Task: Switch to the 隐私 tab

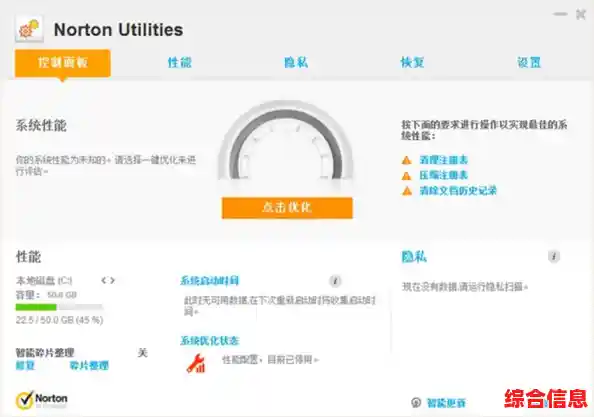Action: [x=296, y=62]
